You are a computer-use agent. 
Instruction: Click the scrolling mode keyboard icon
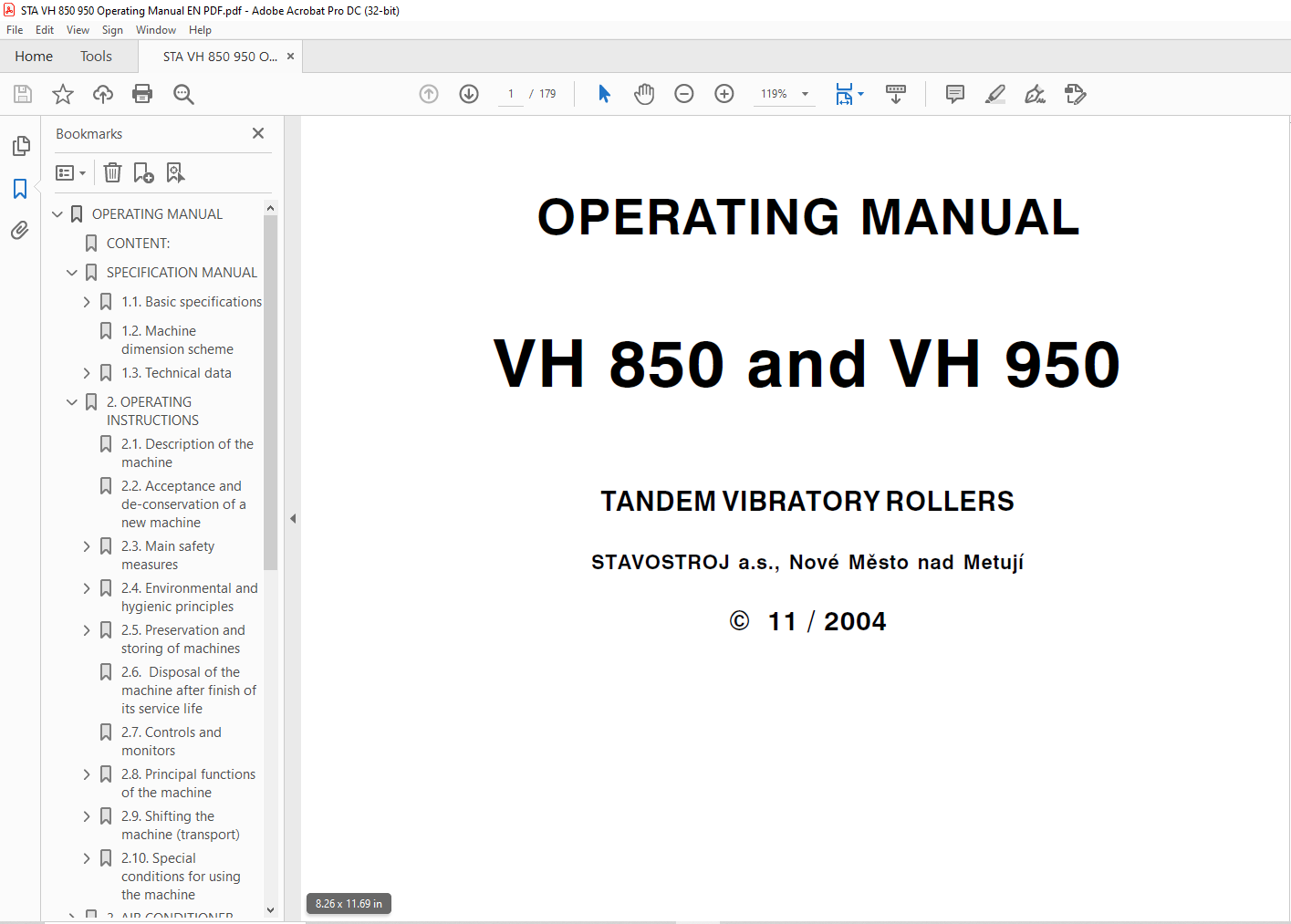pos(896,94)
